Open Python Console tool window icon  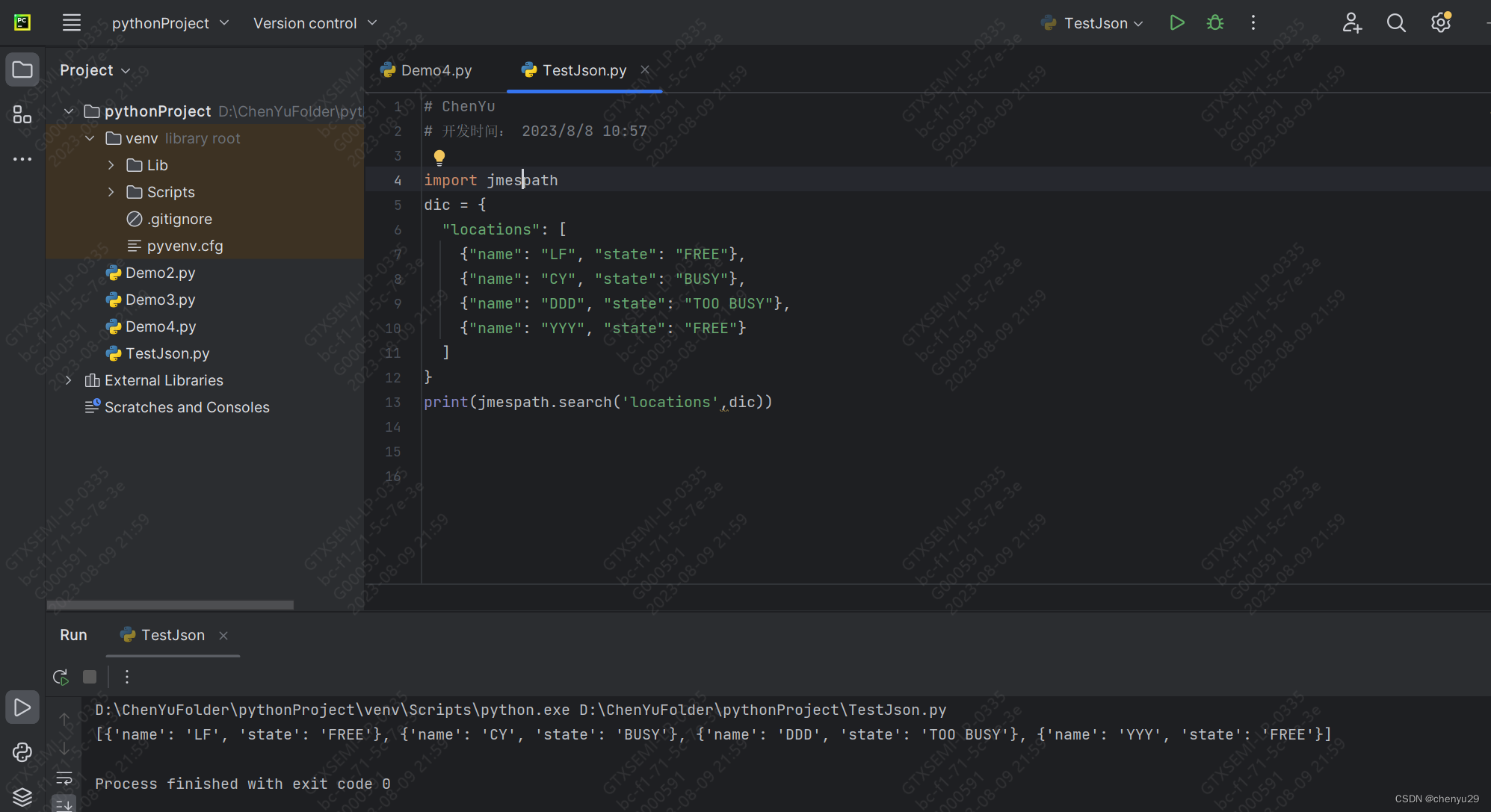tap(22, 752)
